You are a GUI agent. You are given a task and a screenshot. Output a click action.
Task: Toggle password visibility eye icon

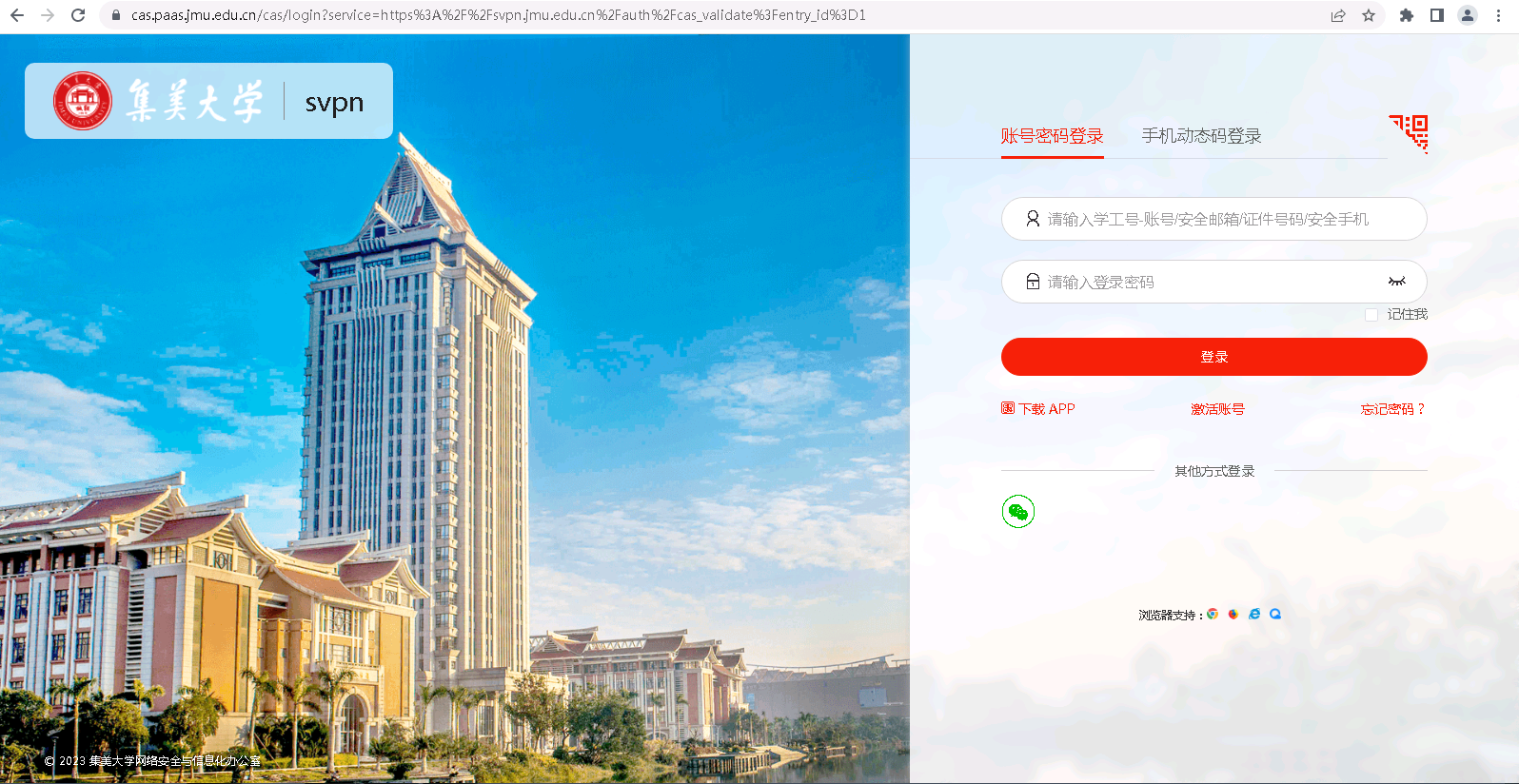1396,282
